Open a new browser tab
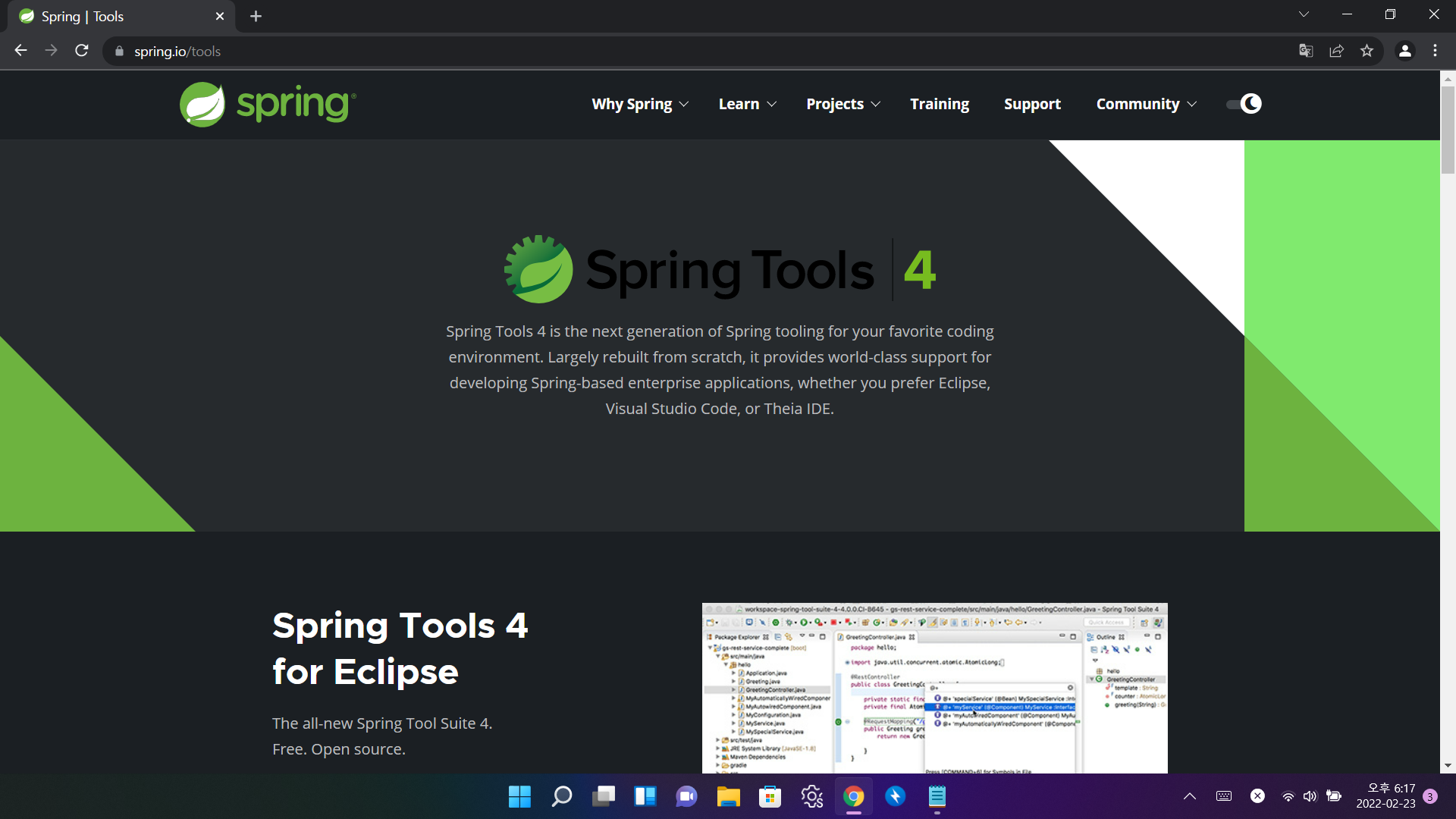Image resolution: width=1456 pixels, height=819 pixels. coord(256,16)
